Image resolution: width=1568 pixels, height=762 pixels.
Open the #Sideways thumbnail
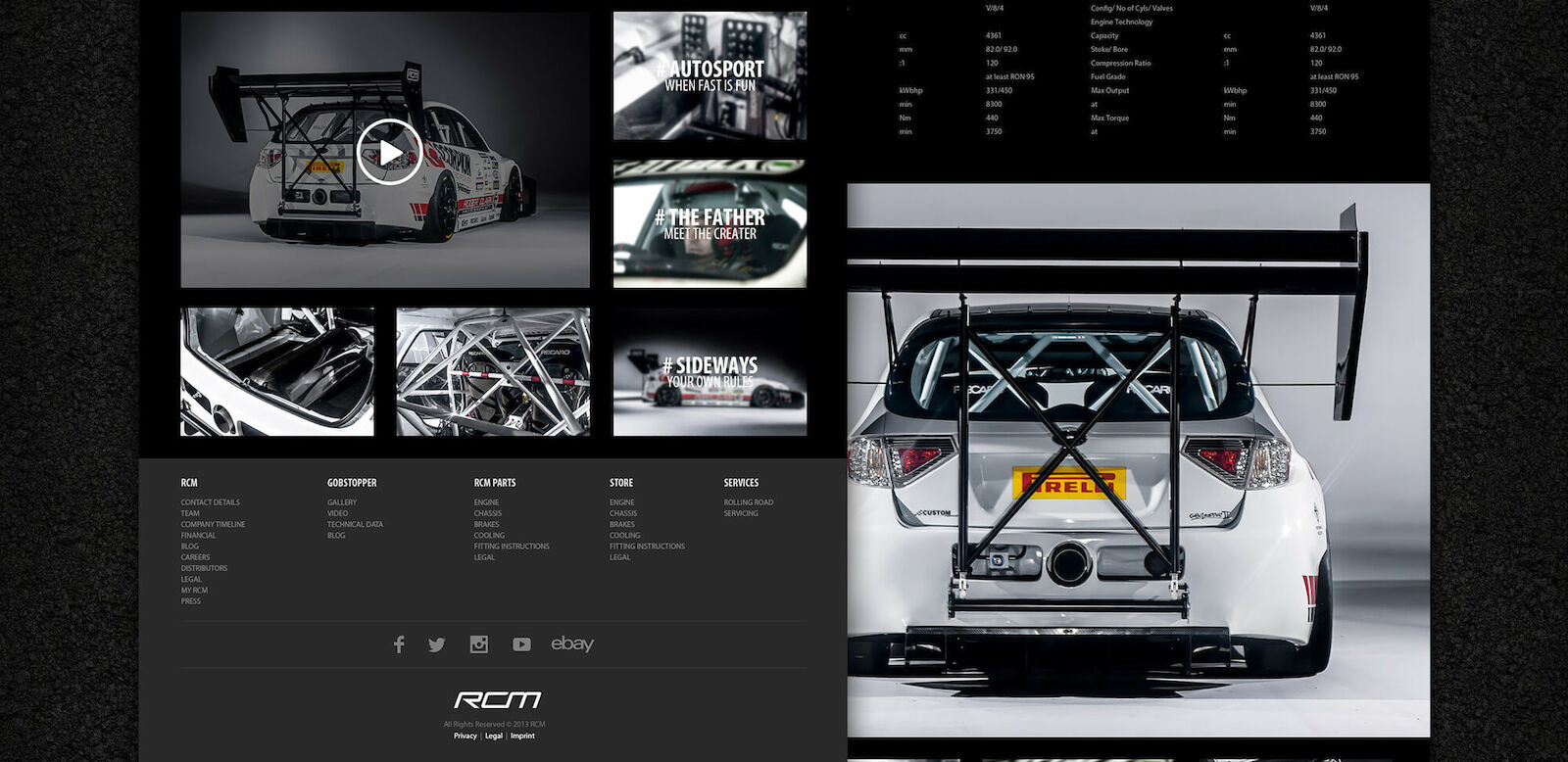tap(710, 372)
